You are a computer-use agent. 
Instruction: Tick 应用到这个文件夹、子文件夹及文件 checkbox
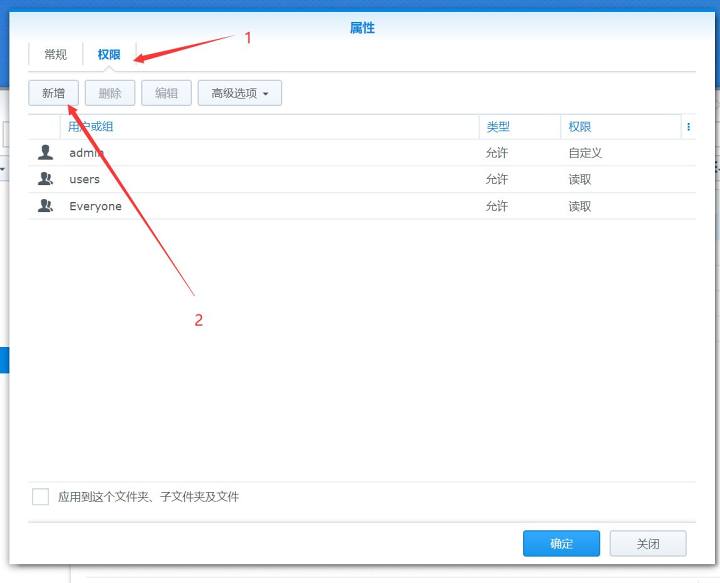tap(40, 496)
